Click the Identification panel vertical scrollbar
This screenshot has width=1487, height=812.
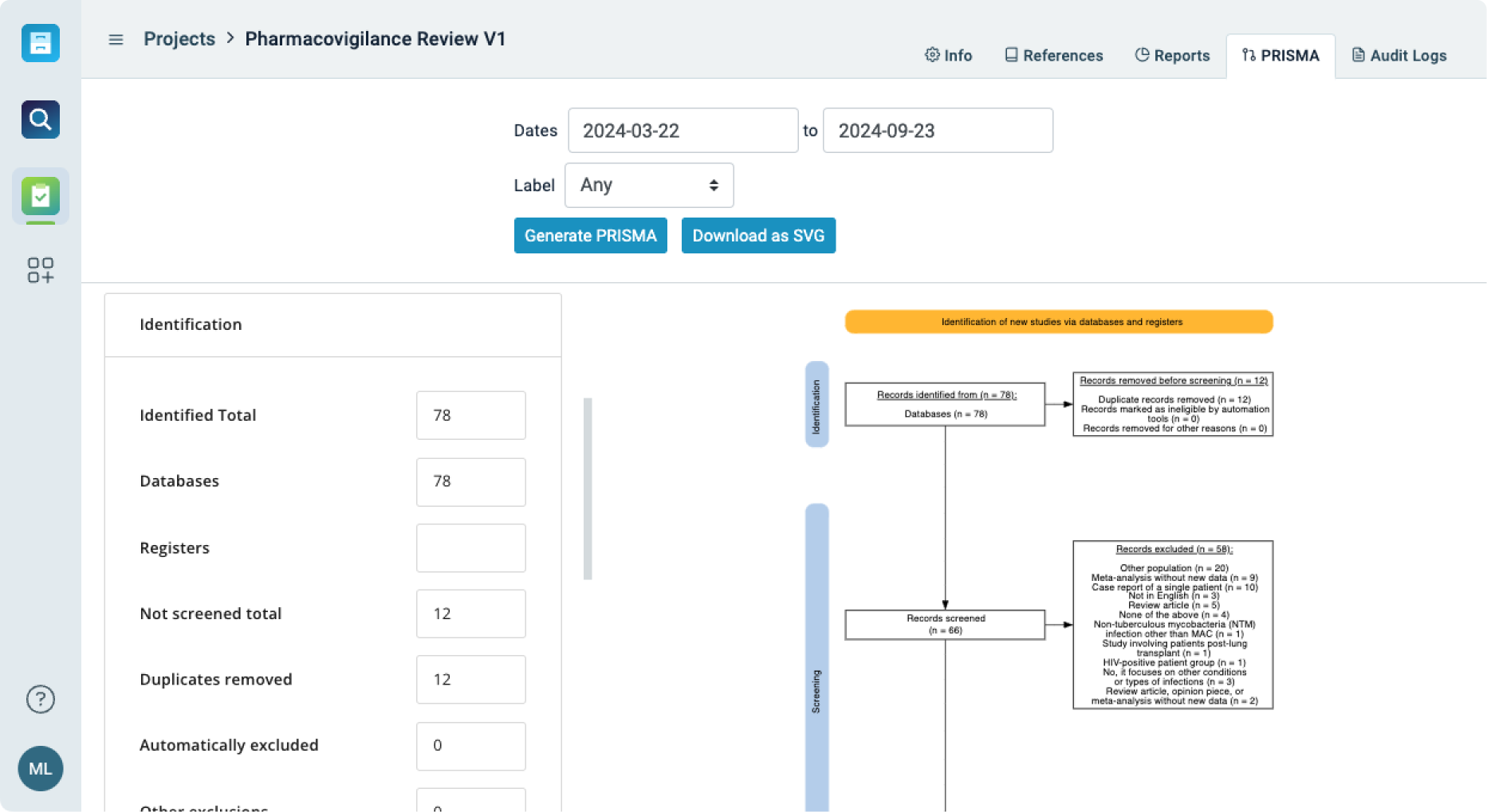(x=588, y=488)
